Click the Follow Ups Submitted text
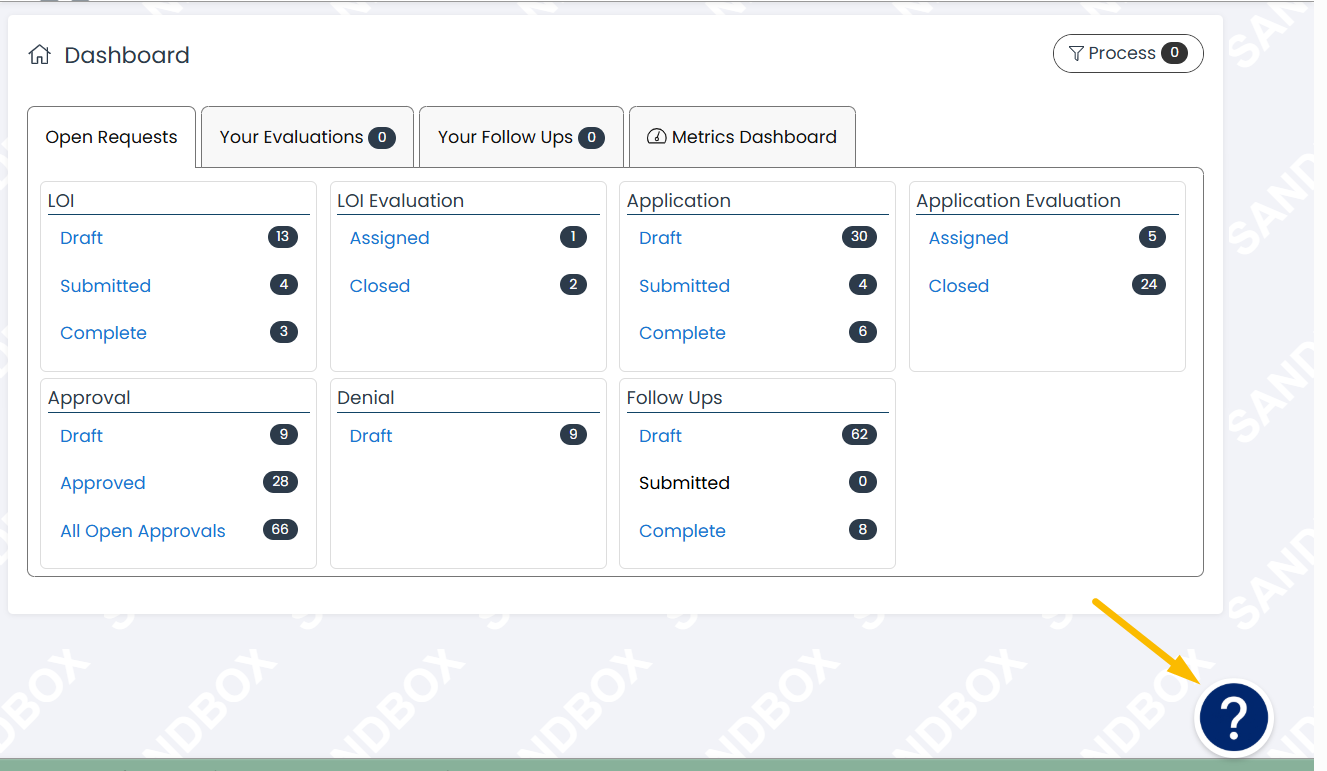Screen dimensions: 1327x771 coord(684,483)
